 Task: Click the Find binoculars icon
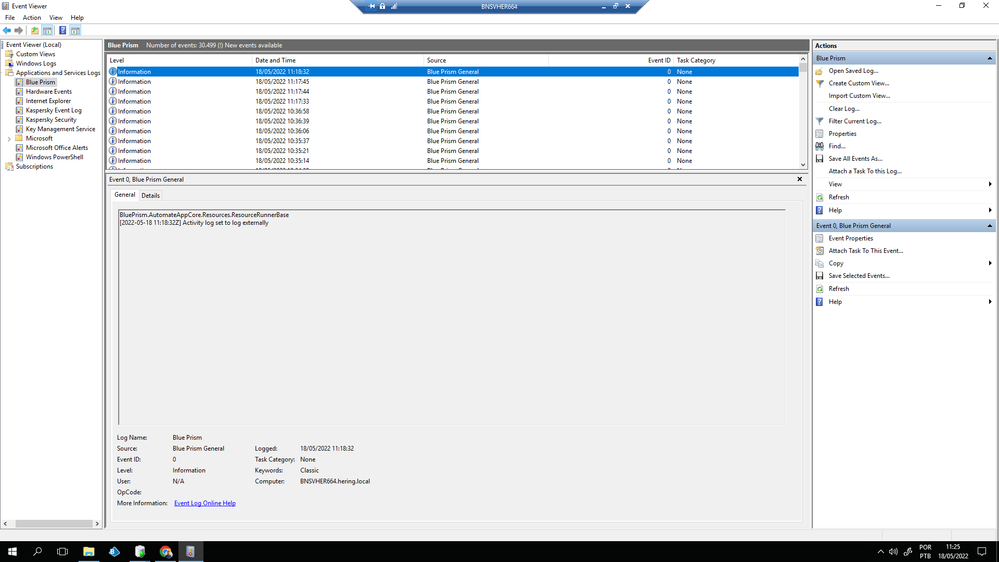click(820, 146)
